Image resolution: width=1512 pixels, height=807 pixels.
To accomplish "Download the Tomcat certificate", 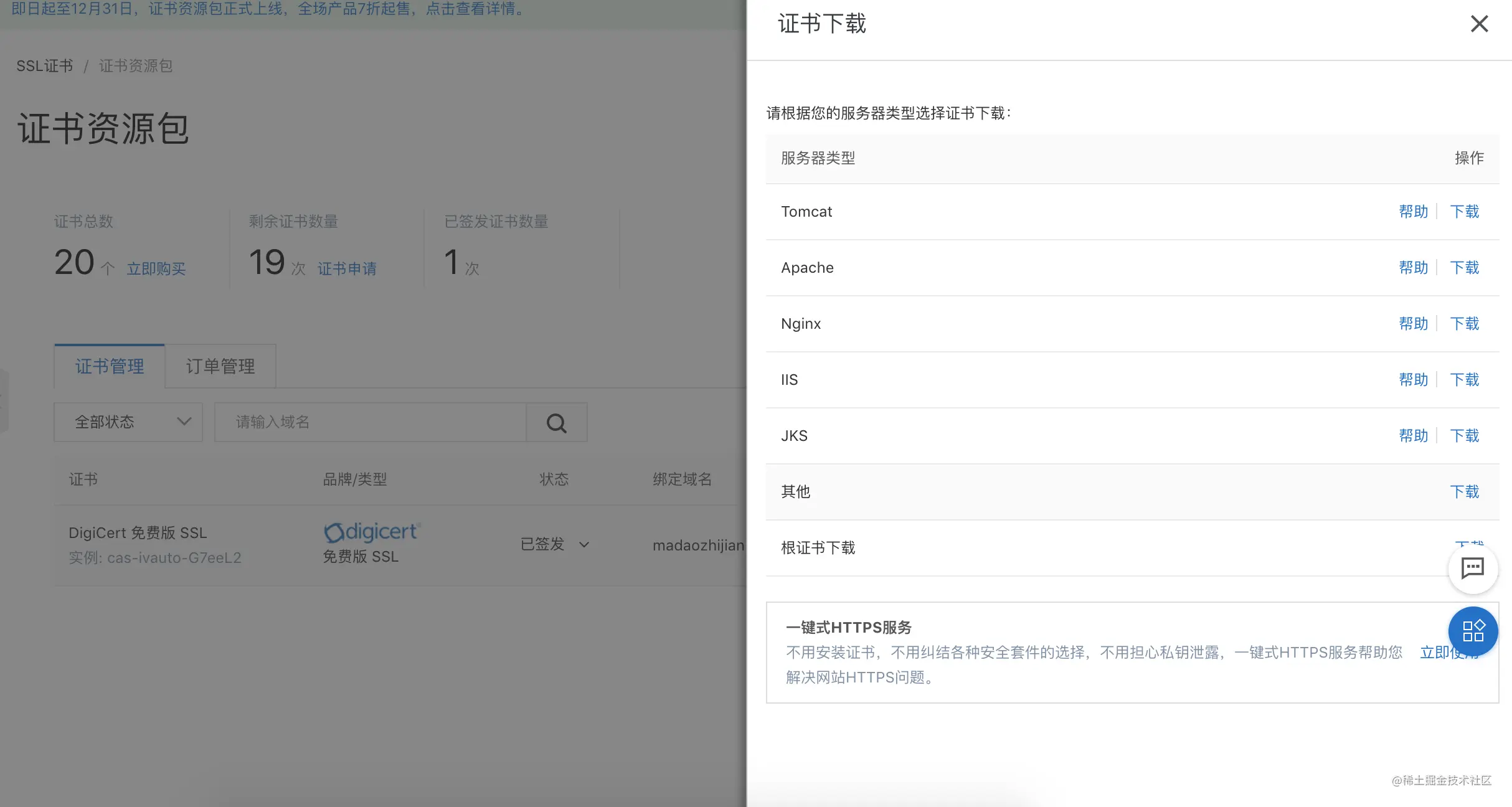I will 1464,212.
